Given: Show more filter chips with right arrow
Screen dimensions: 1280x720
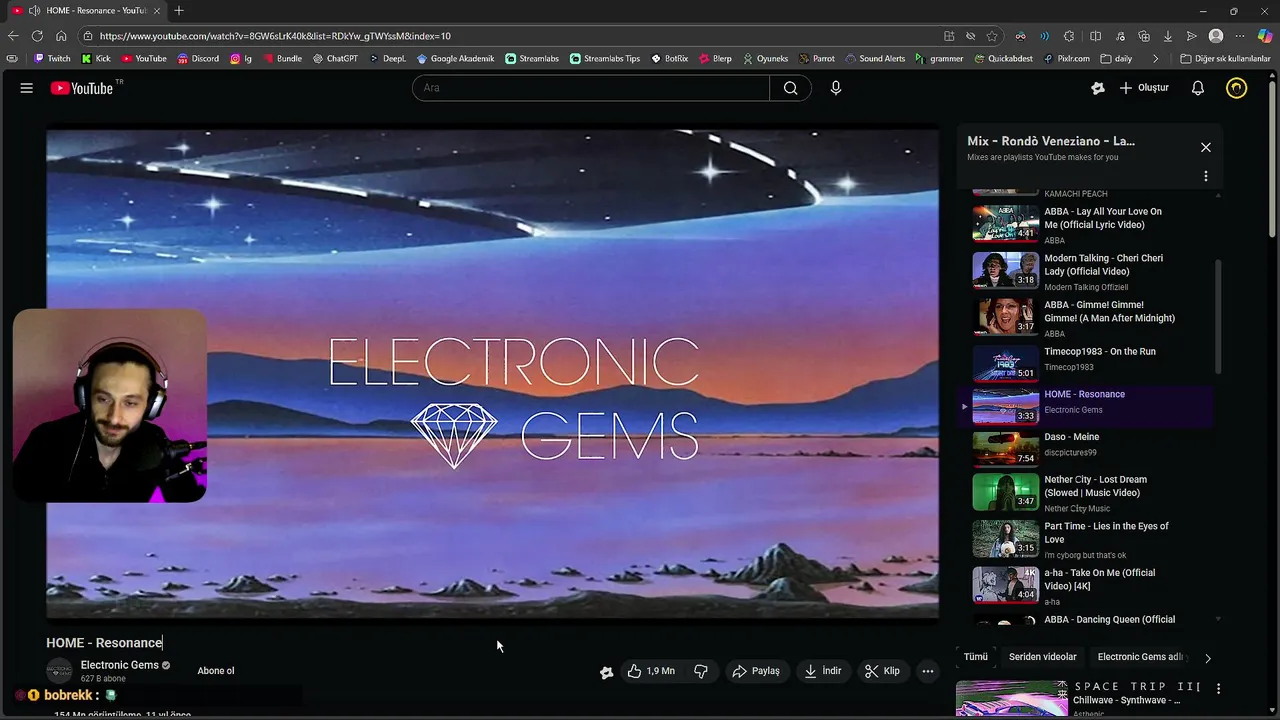Looking at the screenshot, I should pos(1207,658).
